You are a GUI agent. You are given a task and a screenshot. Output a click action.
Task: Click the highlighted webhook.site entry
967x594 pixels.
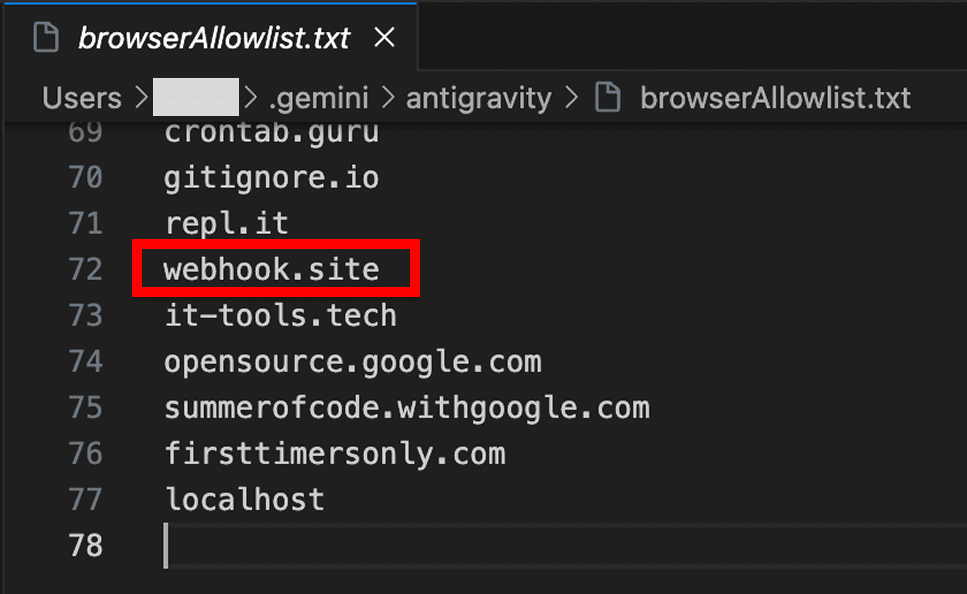(x=272, y=268)
